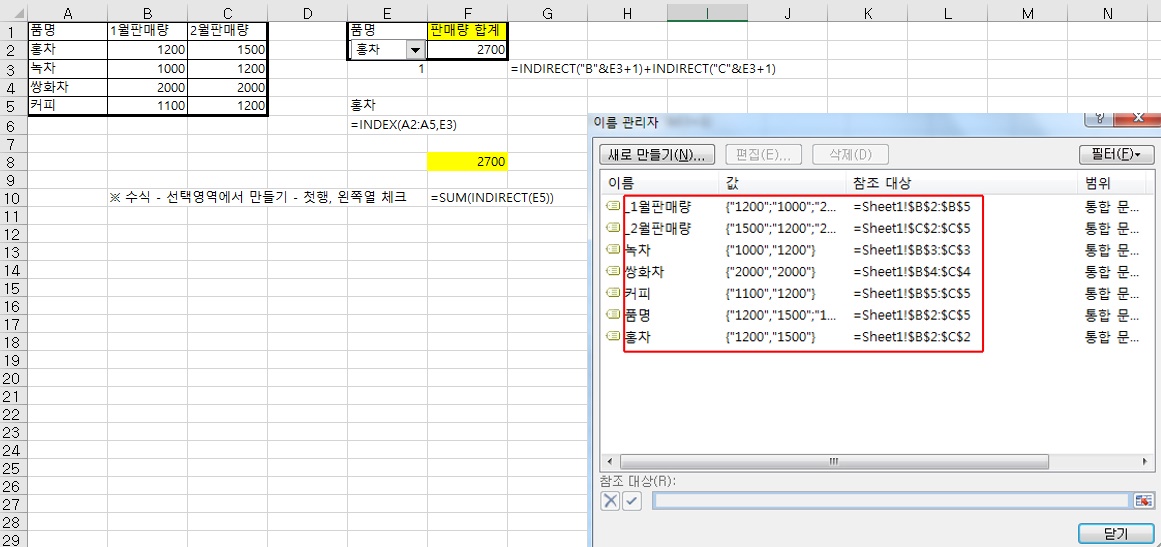Click the cancel X icon under 참조 대상(R)
1161x547 pixels.
(610, 501)
